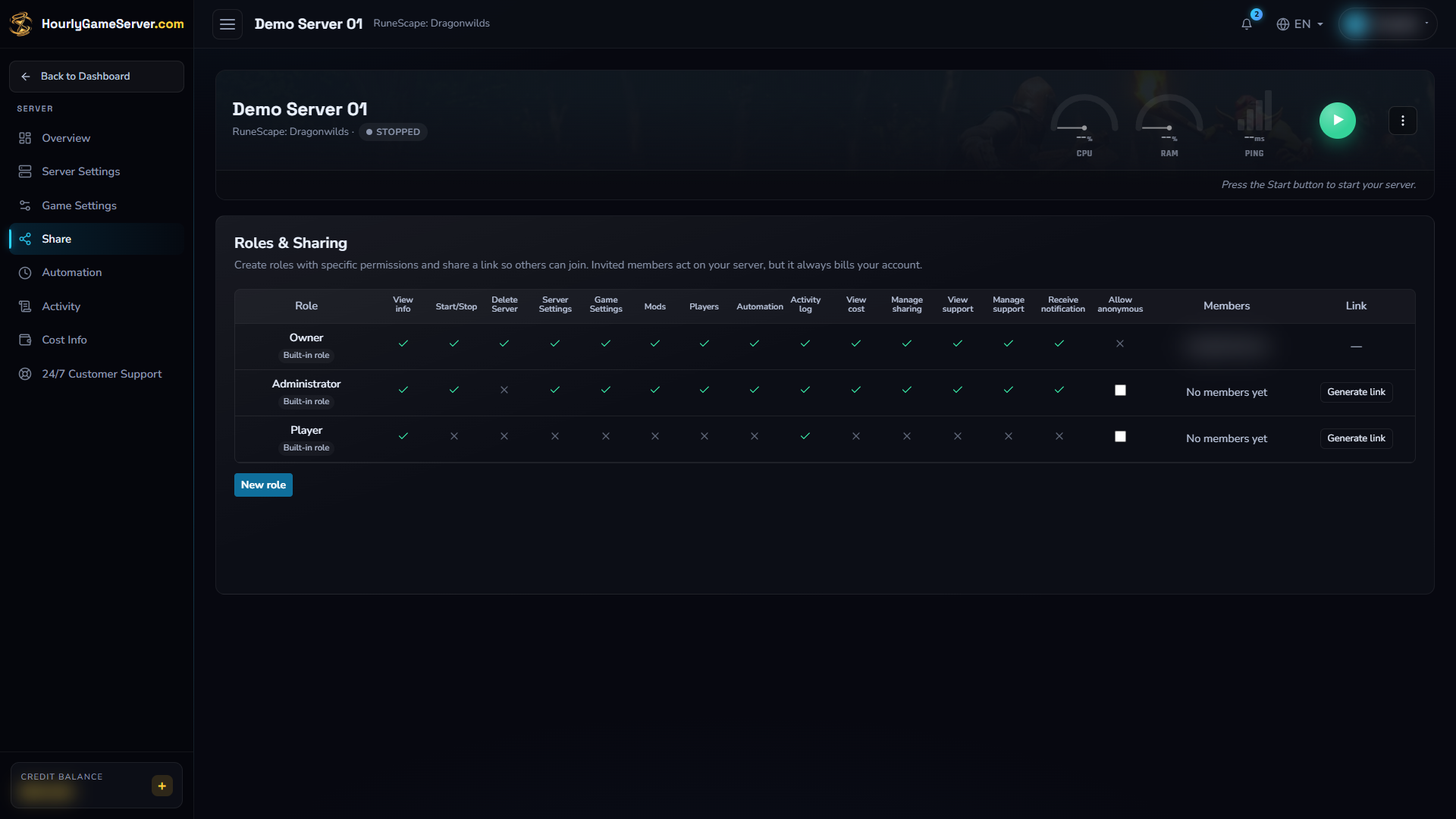Click the Automation clock icon
The image size is (1456, 819).
pos(25,272)
